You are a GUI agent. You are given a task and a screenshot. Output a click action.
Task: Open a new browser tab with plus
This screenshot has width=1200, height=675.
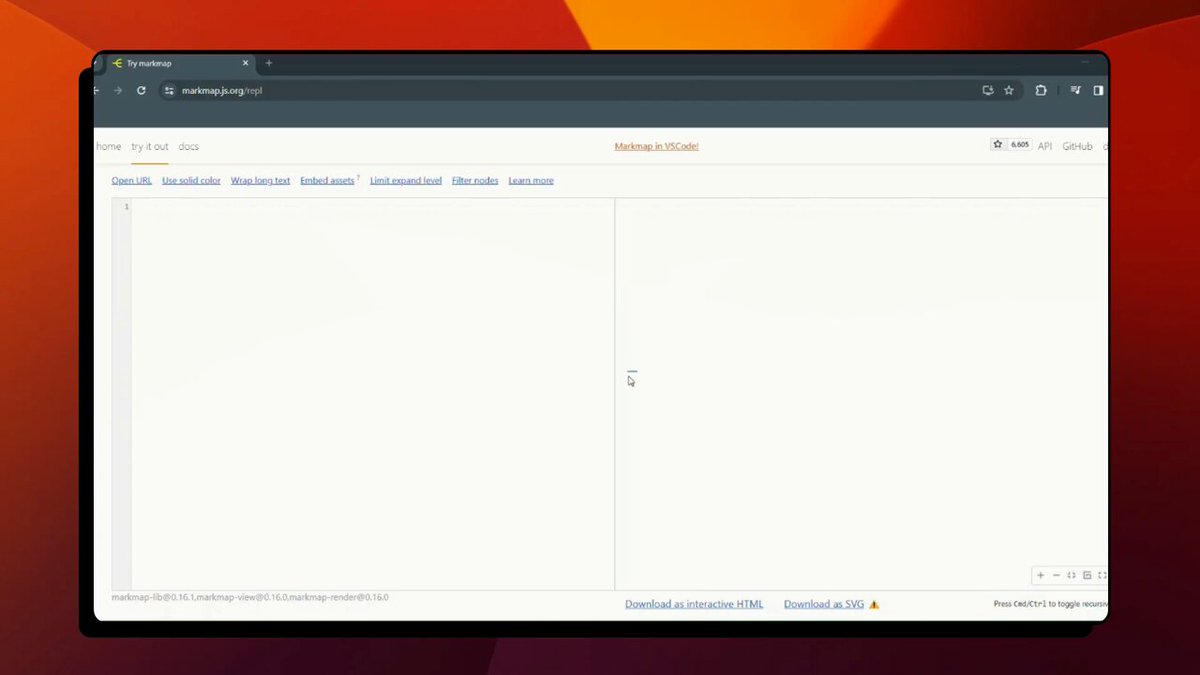[268, 63]
